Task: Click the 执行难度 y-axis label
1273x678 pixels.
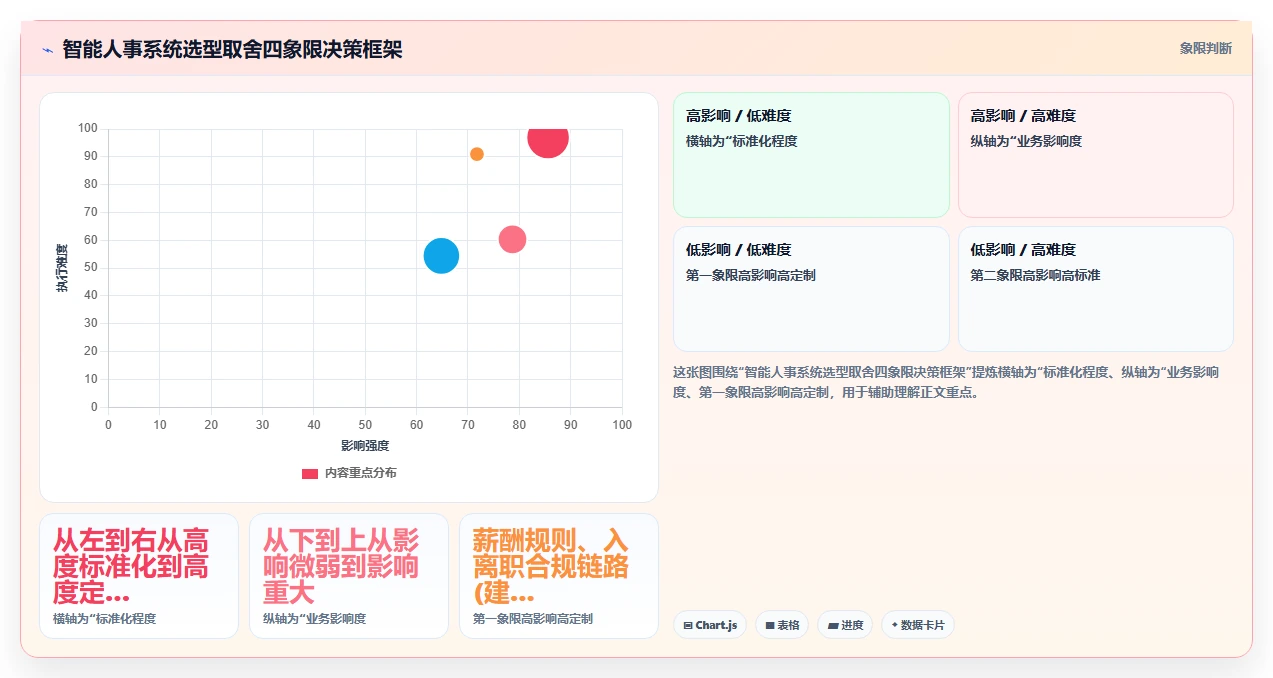Action: [x=62, y=268]
